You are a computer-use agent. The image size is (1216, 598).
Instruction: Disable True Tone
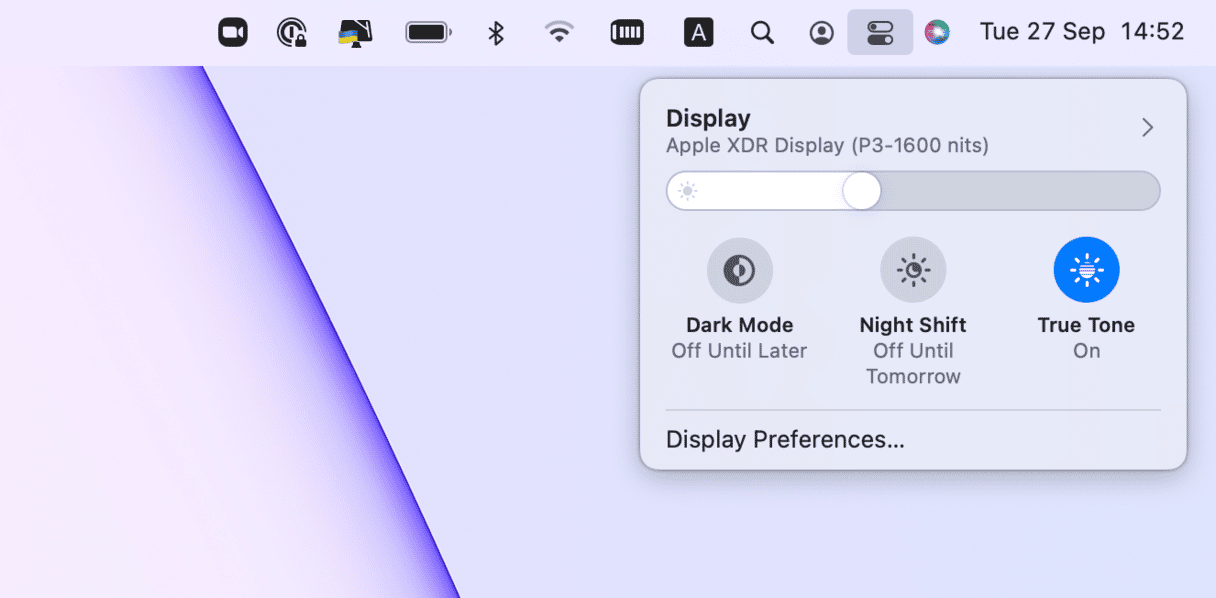[1087, 270]
